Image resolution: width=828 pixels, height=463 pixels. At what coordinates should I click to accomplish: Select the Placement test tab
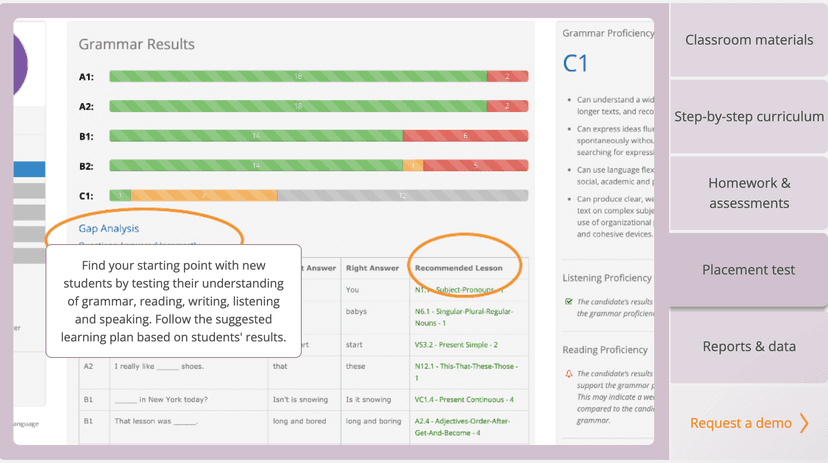pos(748,270)
